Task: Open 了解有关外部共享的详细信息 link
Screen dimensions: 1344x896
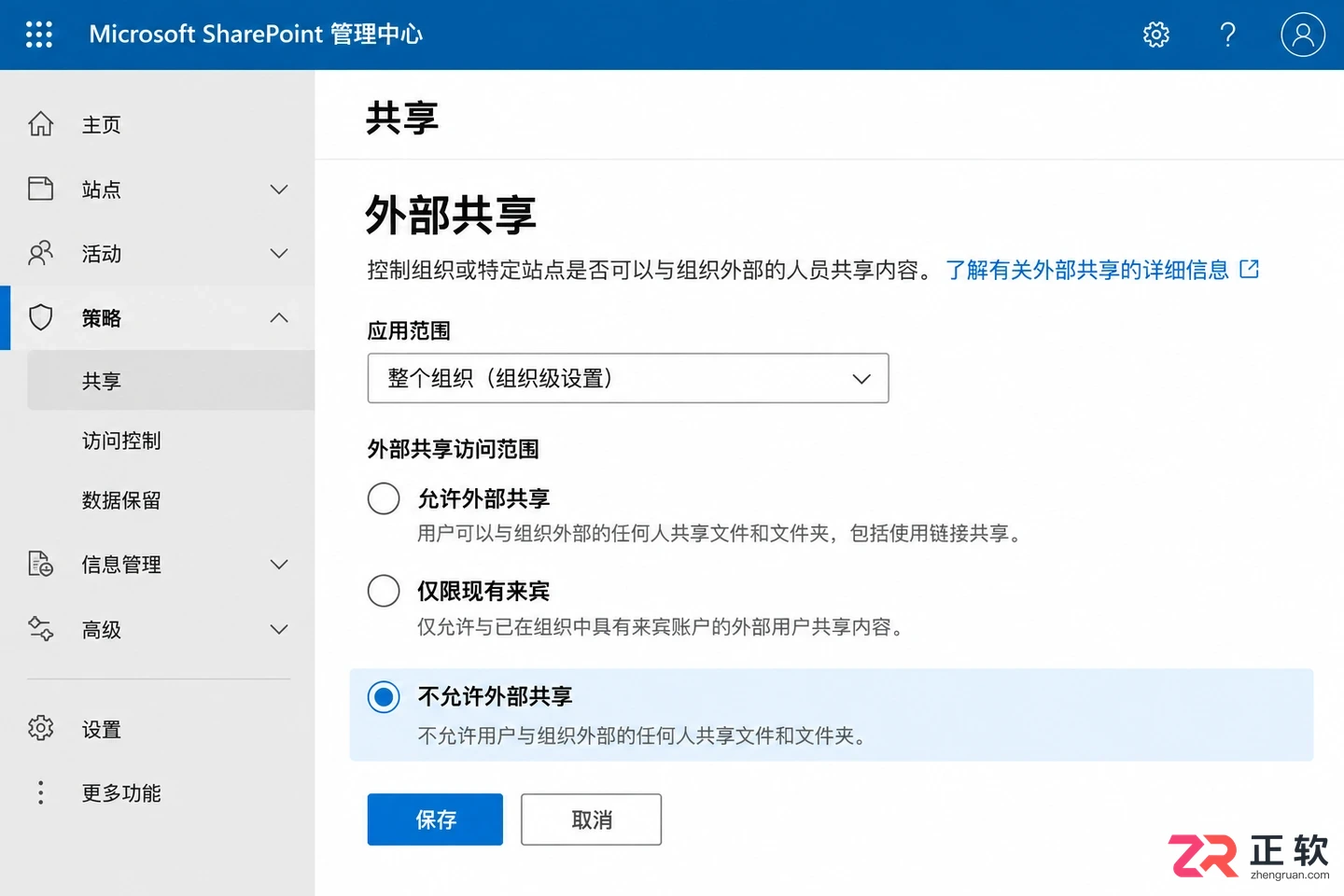Action: coord(1087,270)
